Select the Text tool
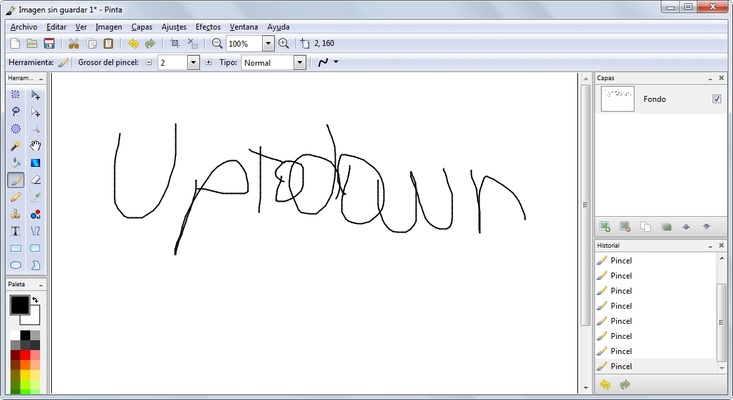This screenshot has height=400, width=733. point(15,231)
